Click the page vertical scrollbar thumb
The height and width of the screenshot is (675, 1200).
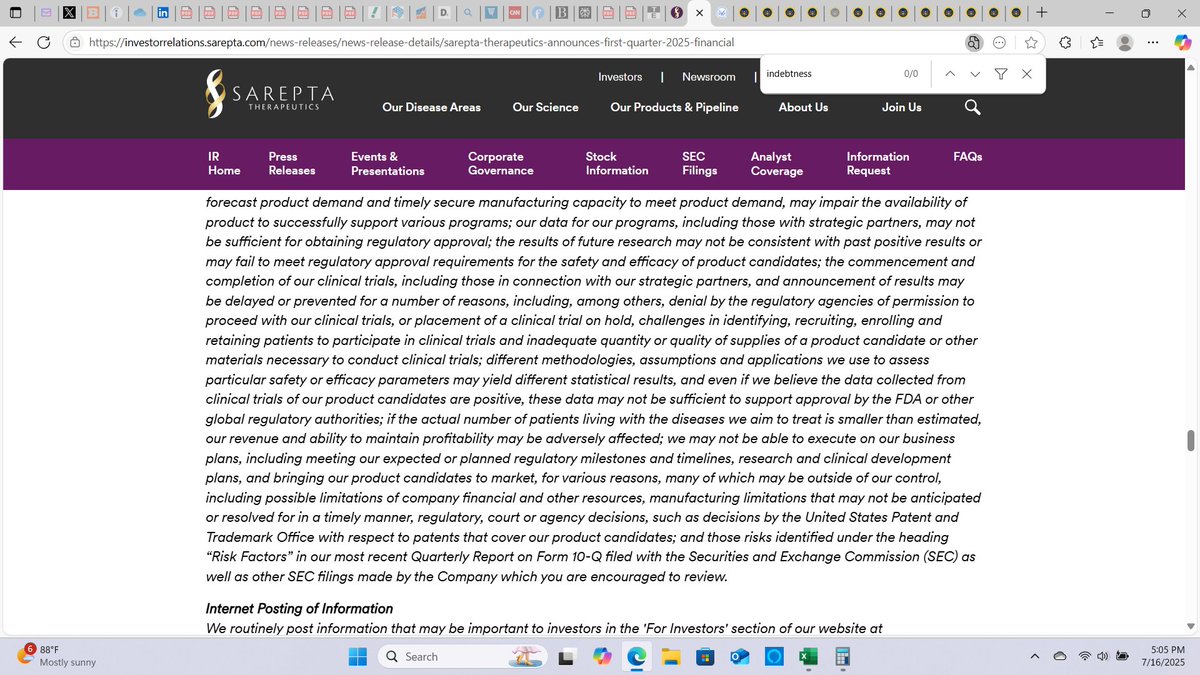(x=1190, y=441)
